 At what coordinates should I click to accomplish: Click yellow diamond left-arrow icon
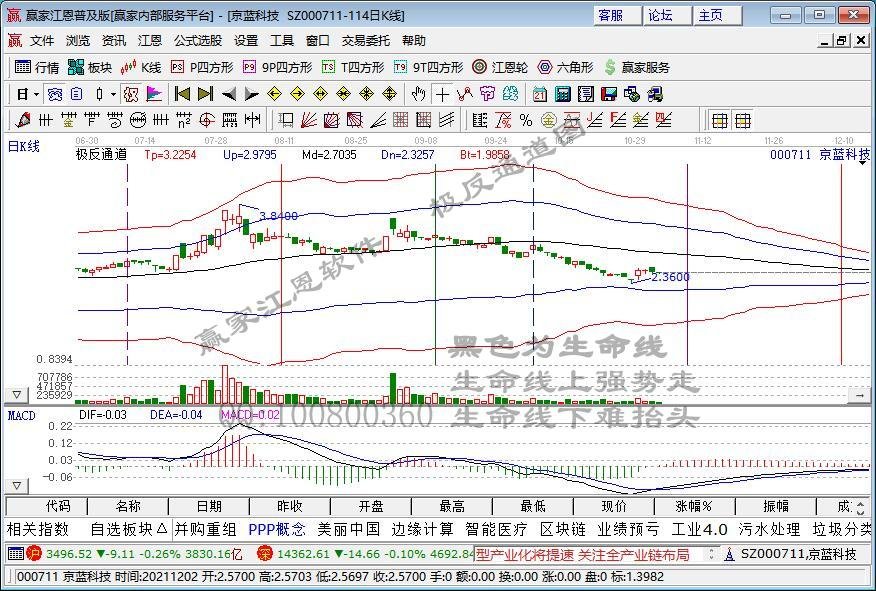(274, 94)
